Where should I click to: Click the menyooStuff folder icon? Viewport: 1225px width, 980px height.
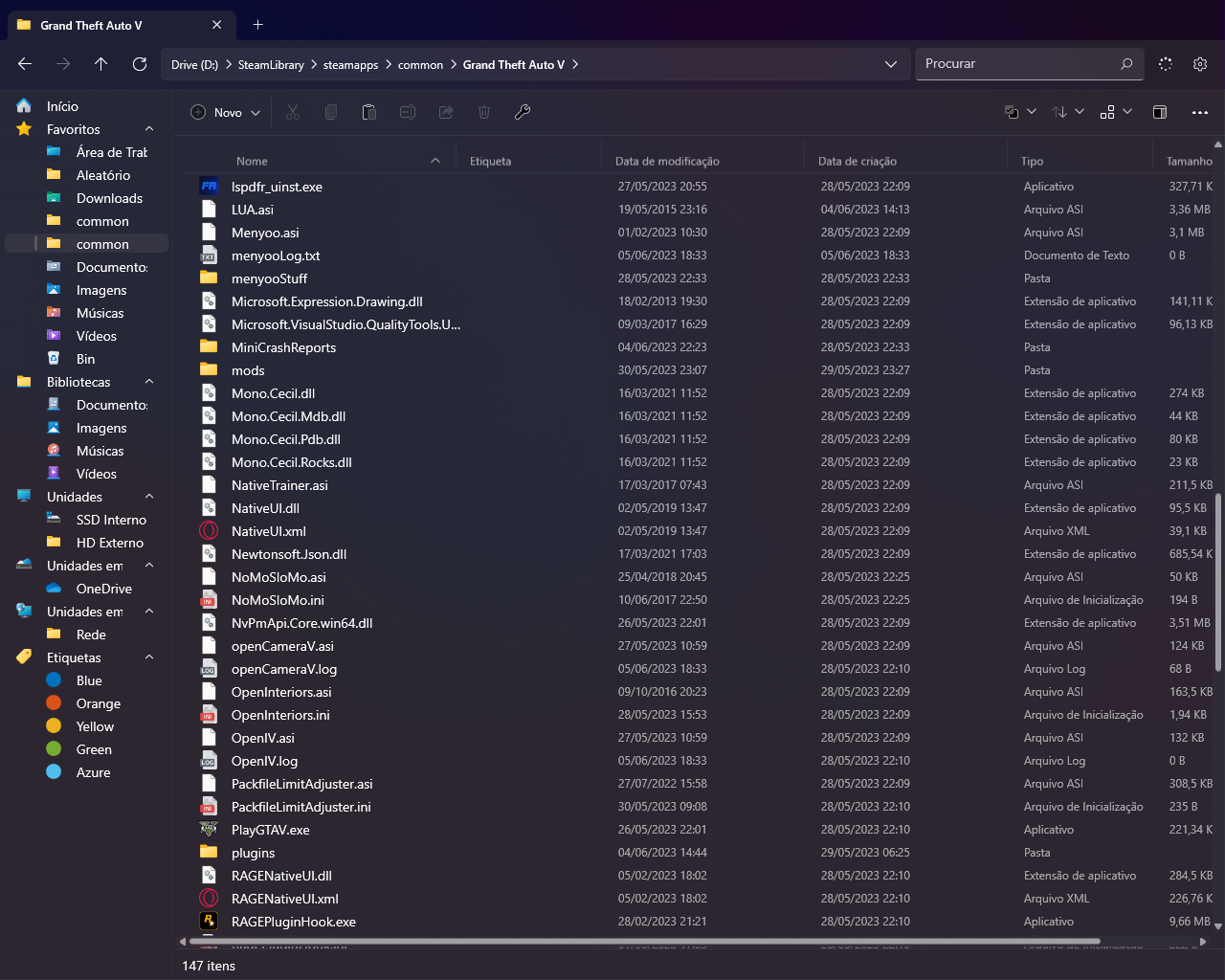[209, 278]
